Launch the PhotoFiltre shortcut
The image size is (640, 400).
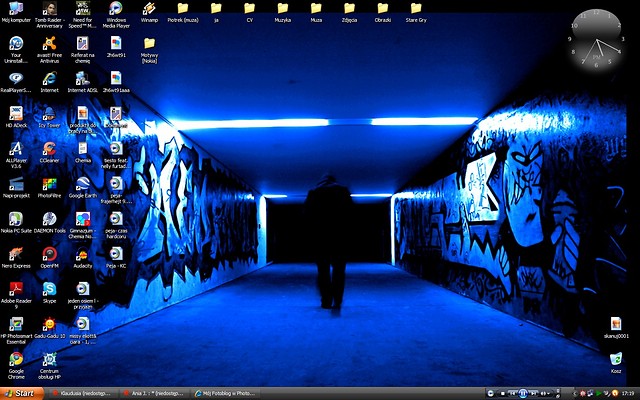click(x=49, y=188)
